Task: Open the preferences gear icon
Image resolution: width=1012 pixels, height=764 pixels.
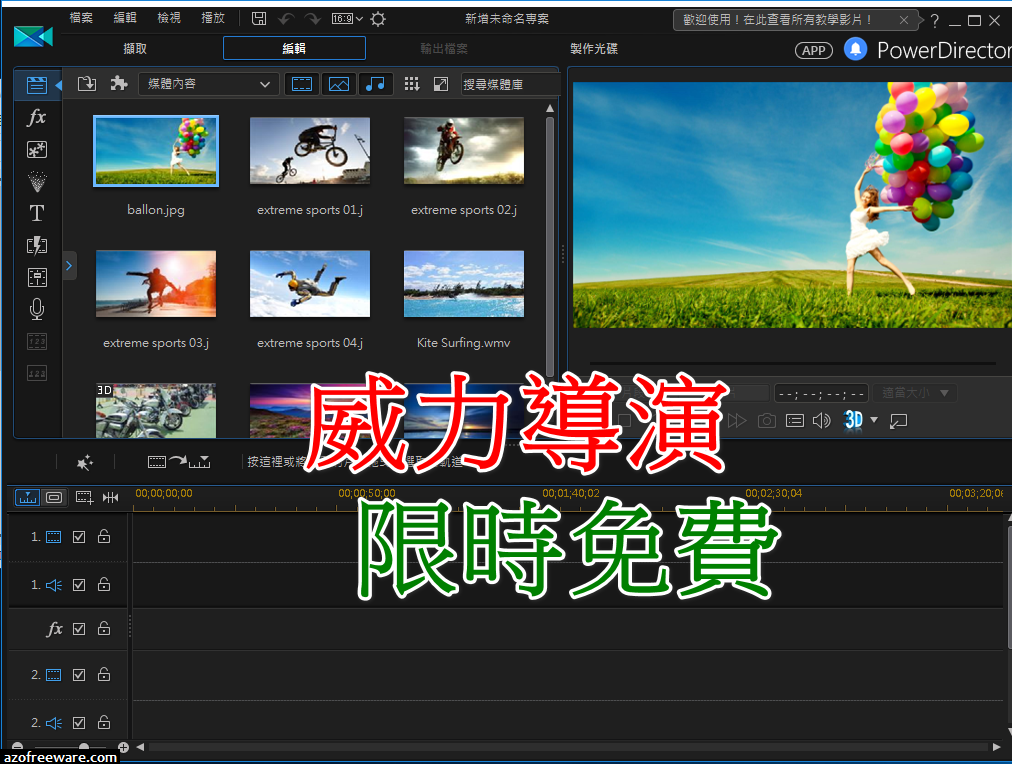Action: [378, 19]
